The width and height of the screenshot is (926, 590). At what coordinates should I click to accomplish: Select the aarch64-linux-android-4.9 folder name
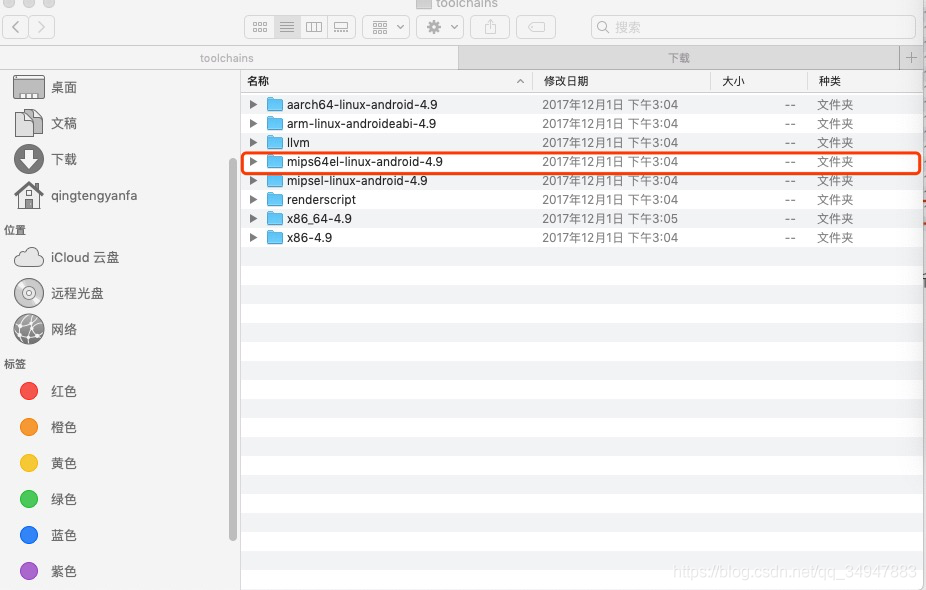(362, 105)
